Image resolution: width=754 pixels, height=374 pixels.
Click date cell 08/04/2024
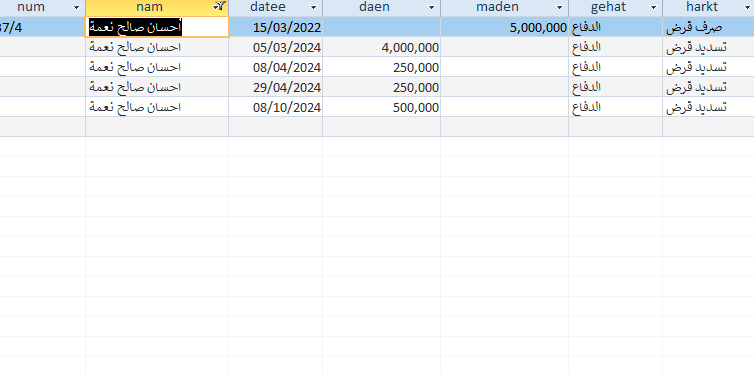(276, 67)
